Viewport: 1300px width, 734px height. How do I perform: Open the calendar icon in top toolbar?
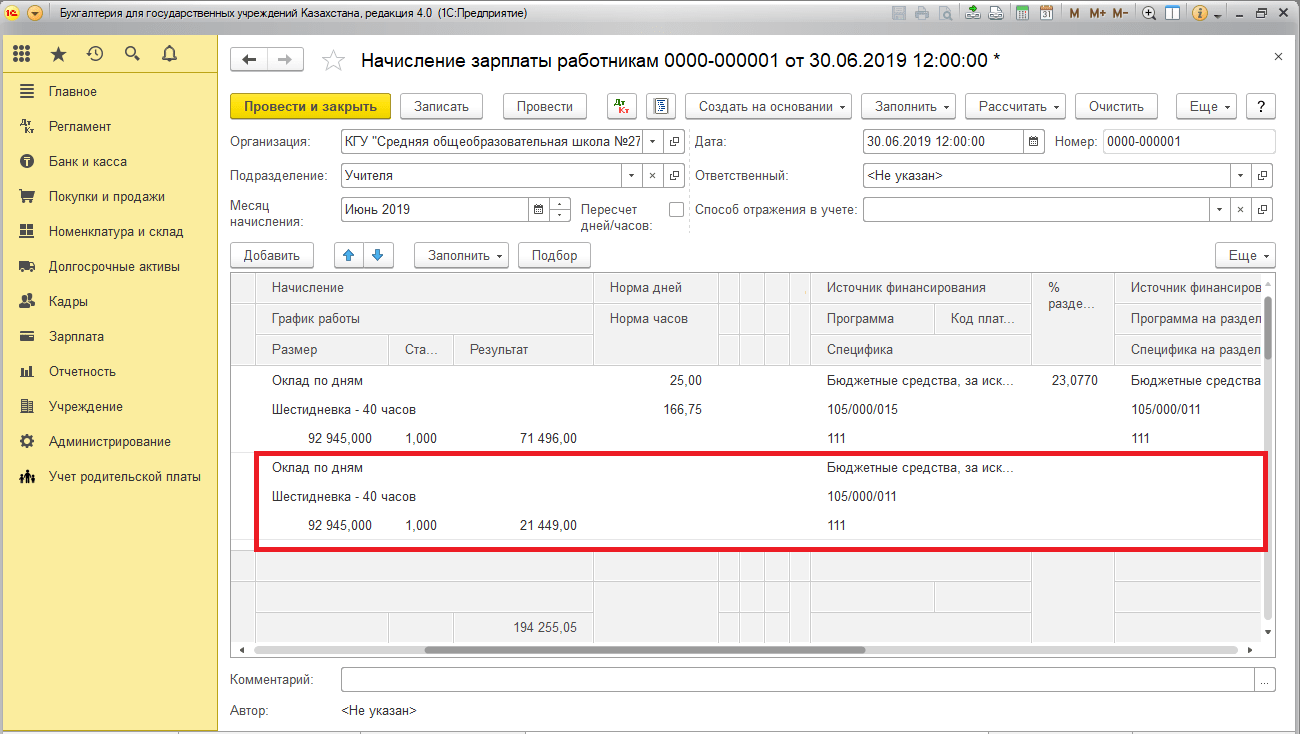[1045, 13]
